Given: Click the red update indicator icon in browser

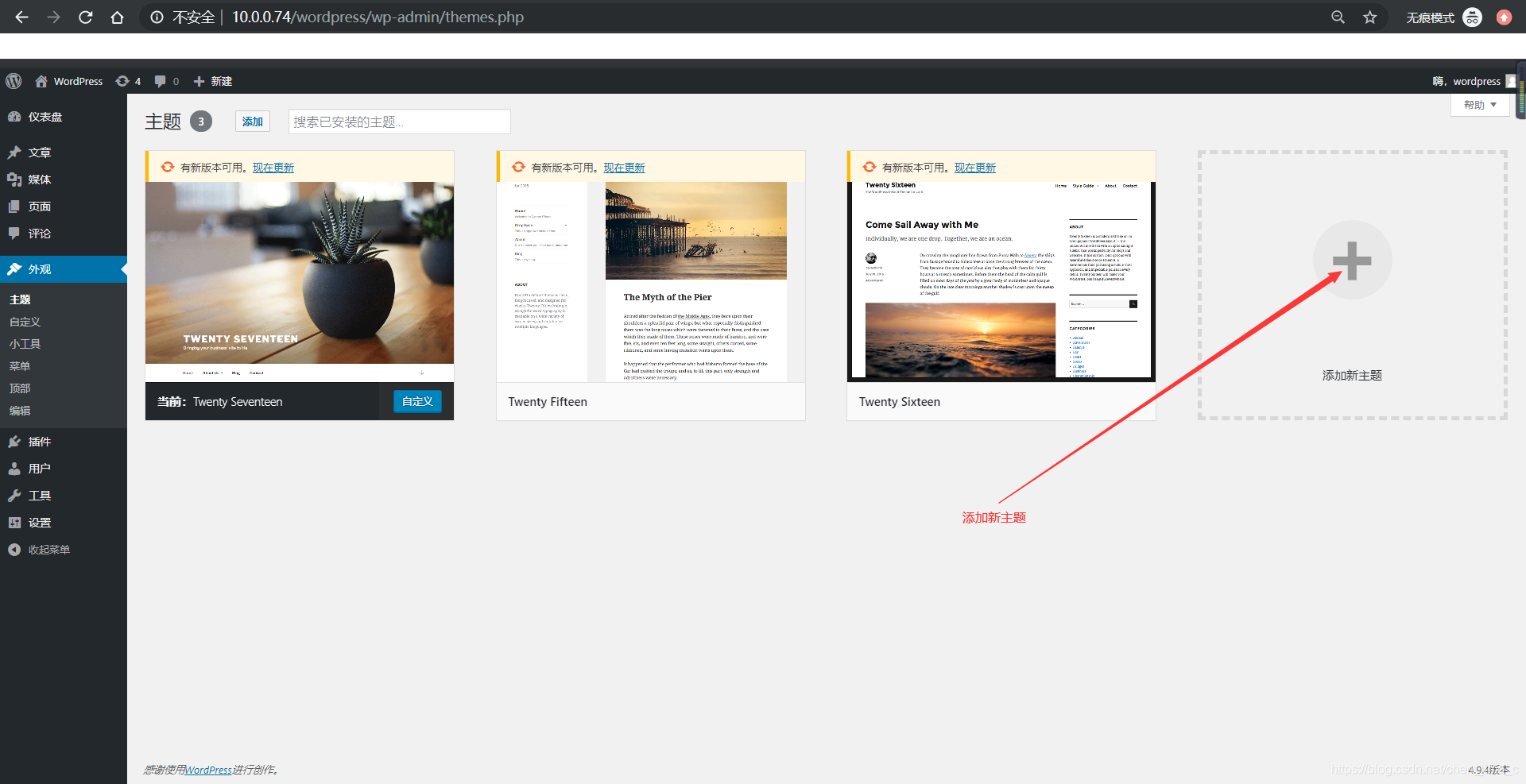Looking at the screenshot, I should [1504, 17].
